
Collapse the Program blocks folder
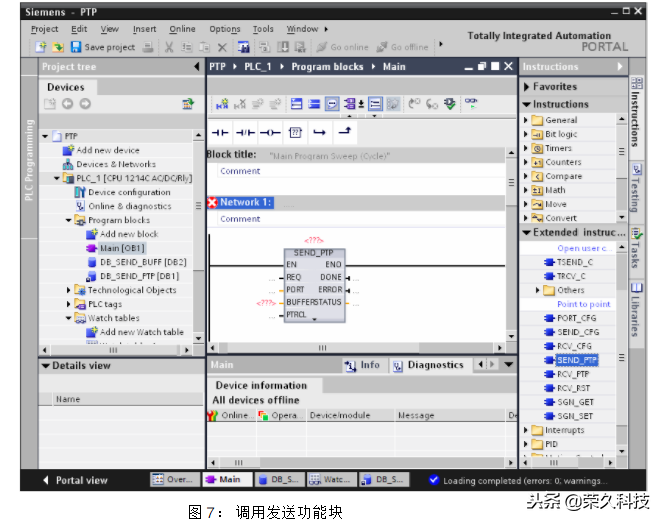point(69,220)
